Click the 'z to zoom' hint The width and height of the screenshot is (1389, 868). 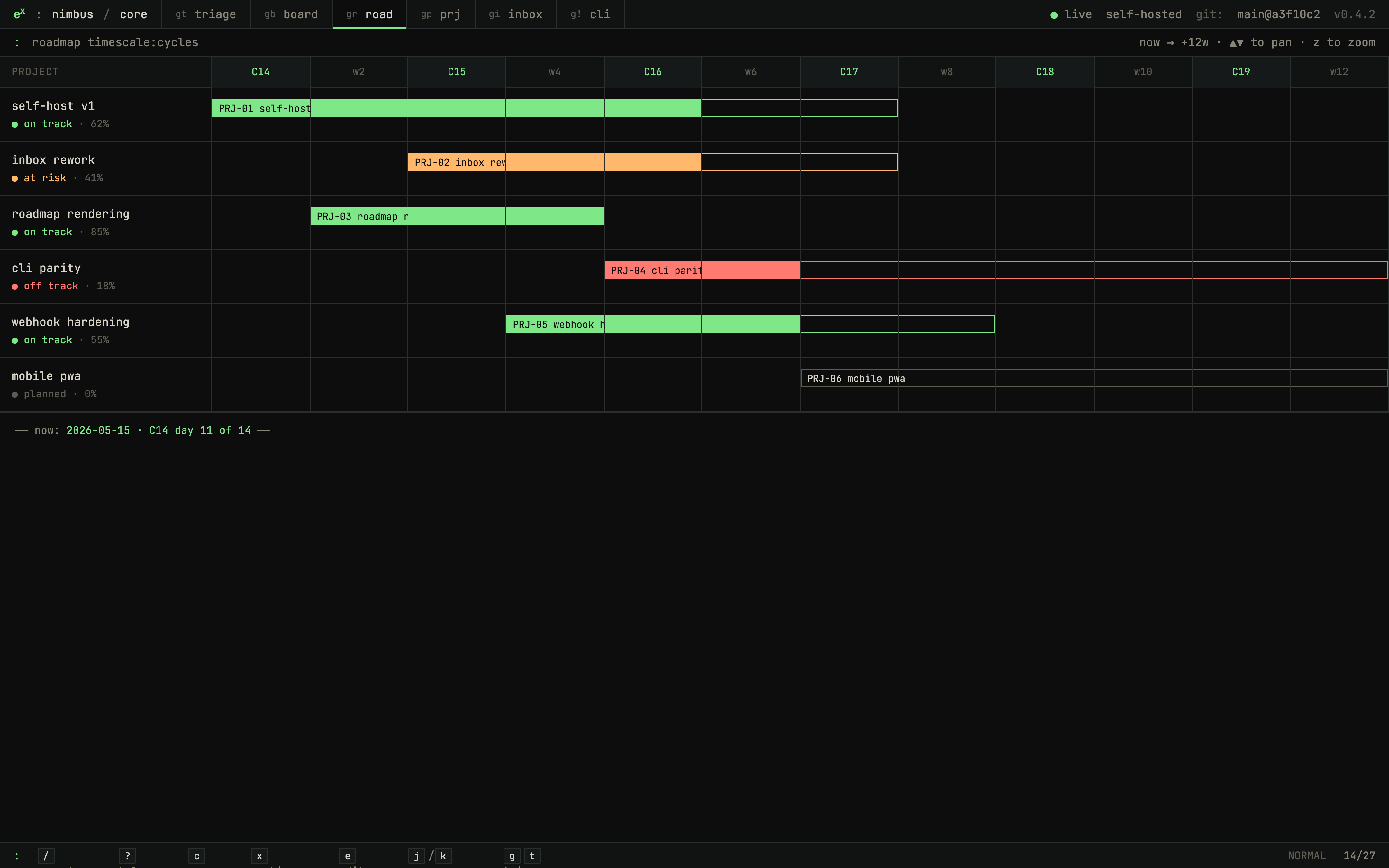pyautogui.click(x=1344, y=42)
